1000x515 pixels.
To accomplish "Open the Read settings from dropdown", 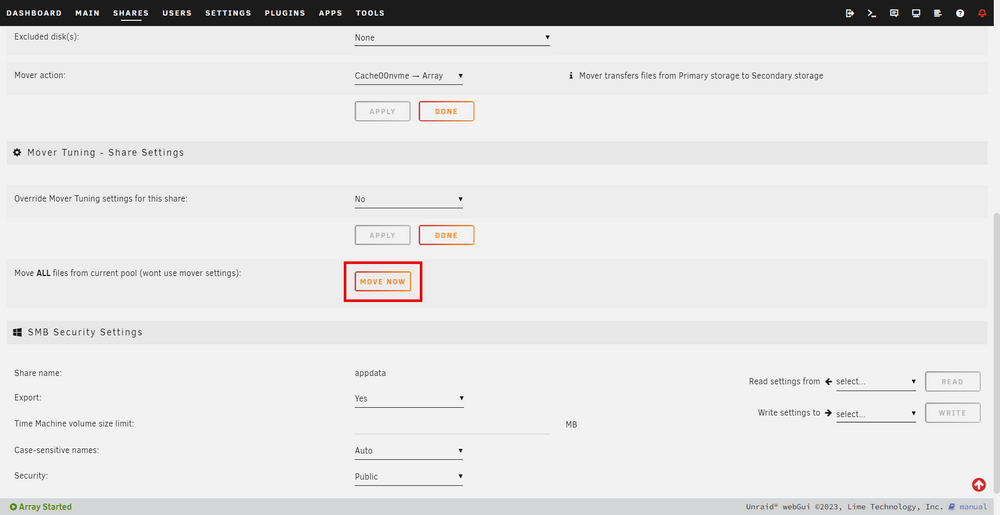I will click(x=876, y=382).
